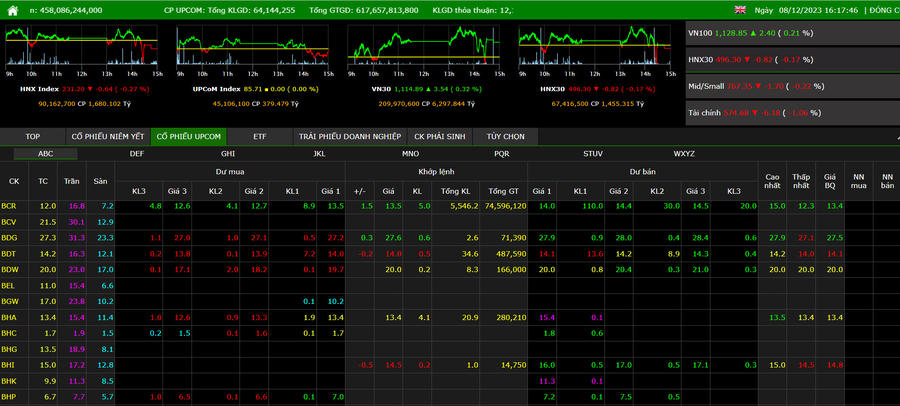This screenshot has width=900, height=406.
Task: Select the WXYZ letter group filter
Action: click(x=684, y=154)
